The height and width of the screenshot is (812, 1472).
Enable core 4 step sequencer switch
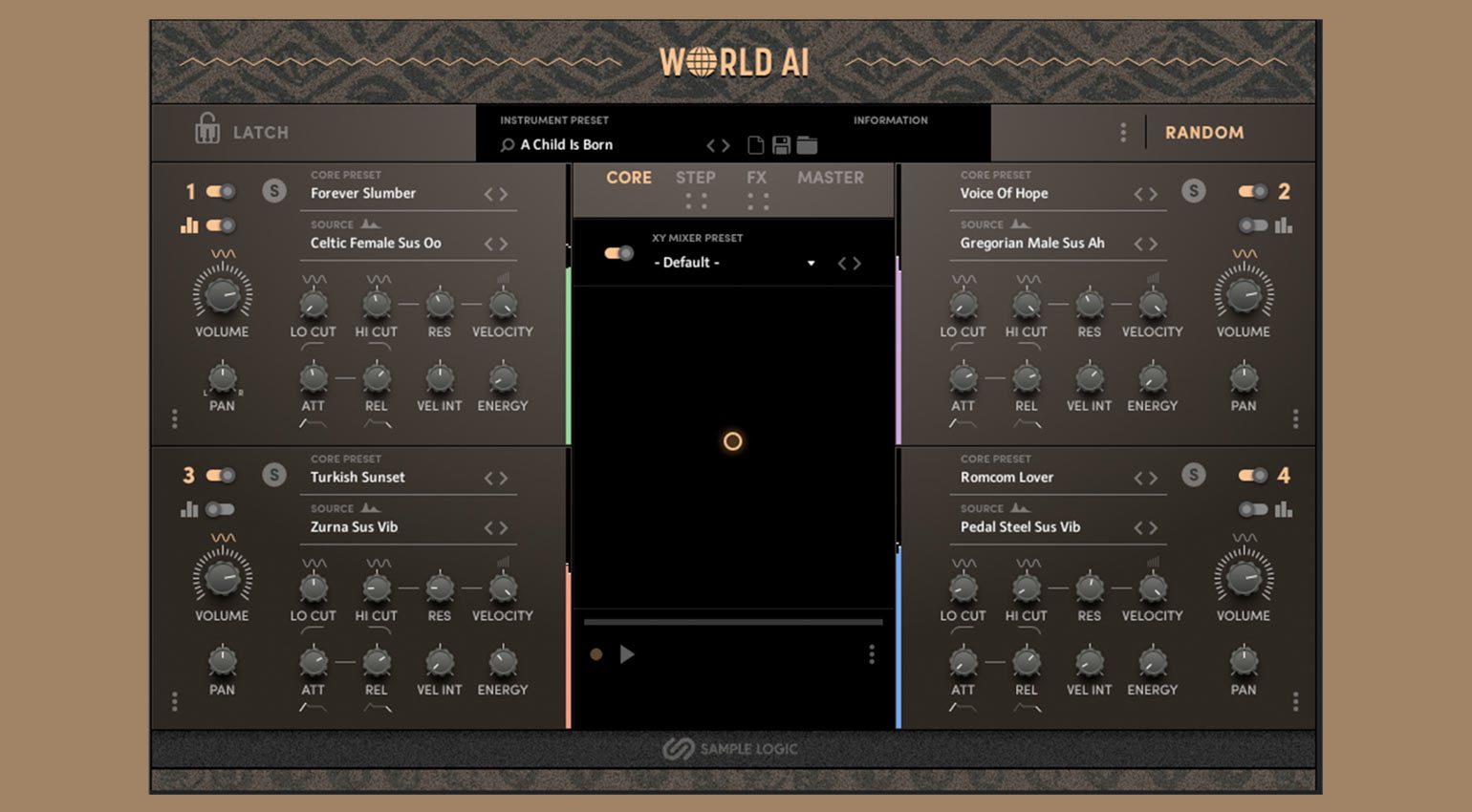pyautogui.click(x=1253, y=509)
